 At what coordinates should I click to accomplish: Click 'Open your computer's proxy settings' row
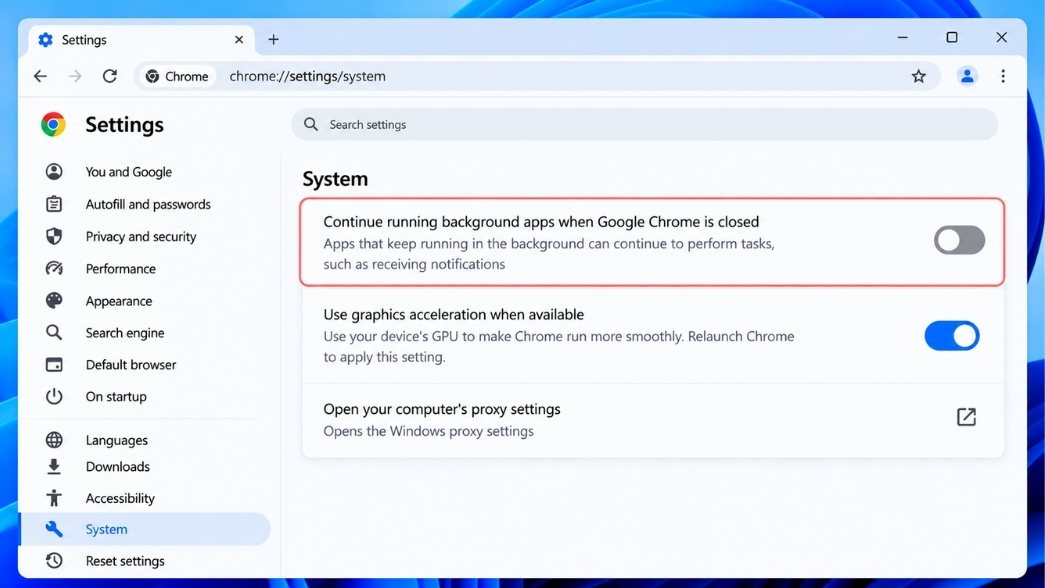coord(652,420)
